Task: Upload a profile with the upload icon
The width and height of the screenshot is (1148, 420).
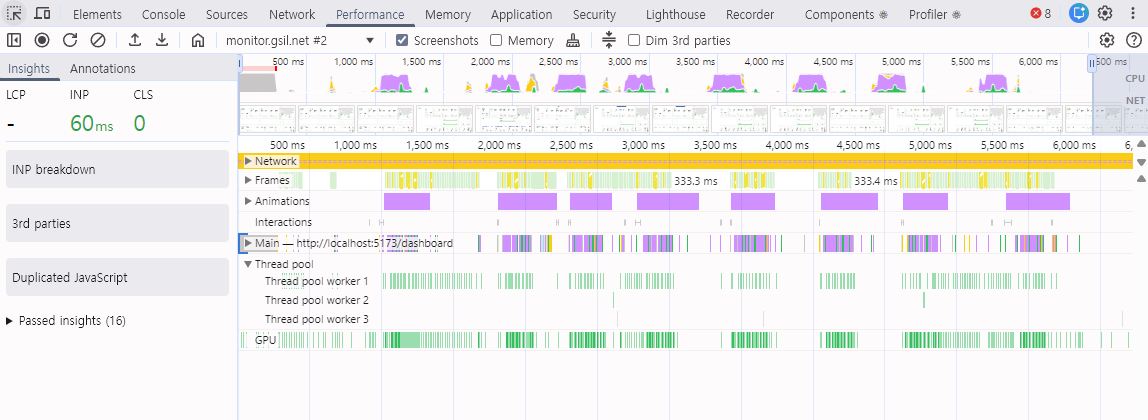Action: point(135,40)
